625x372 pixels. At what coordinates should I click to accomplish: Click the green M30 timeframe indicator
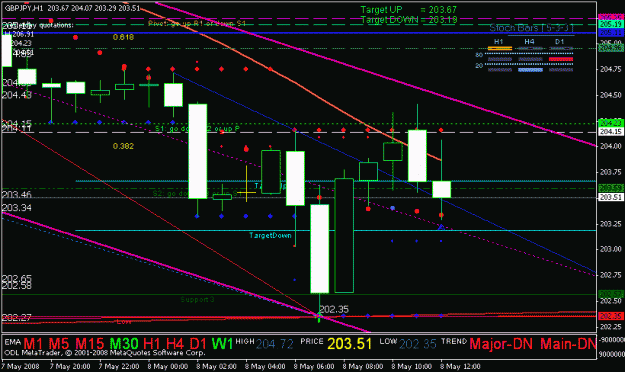(124, 344)
